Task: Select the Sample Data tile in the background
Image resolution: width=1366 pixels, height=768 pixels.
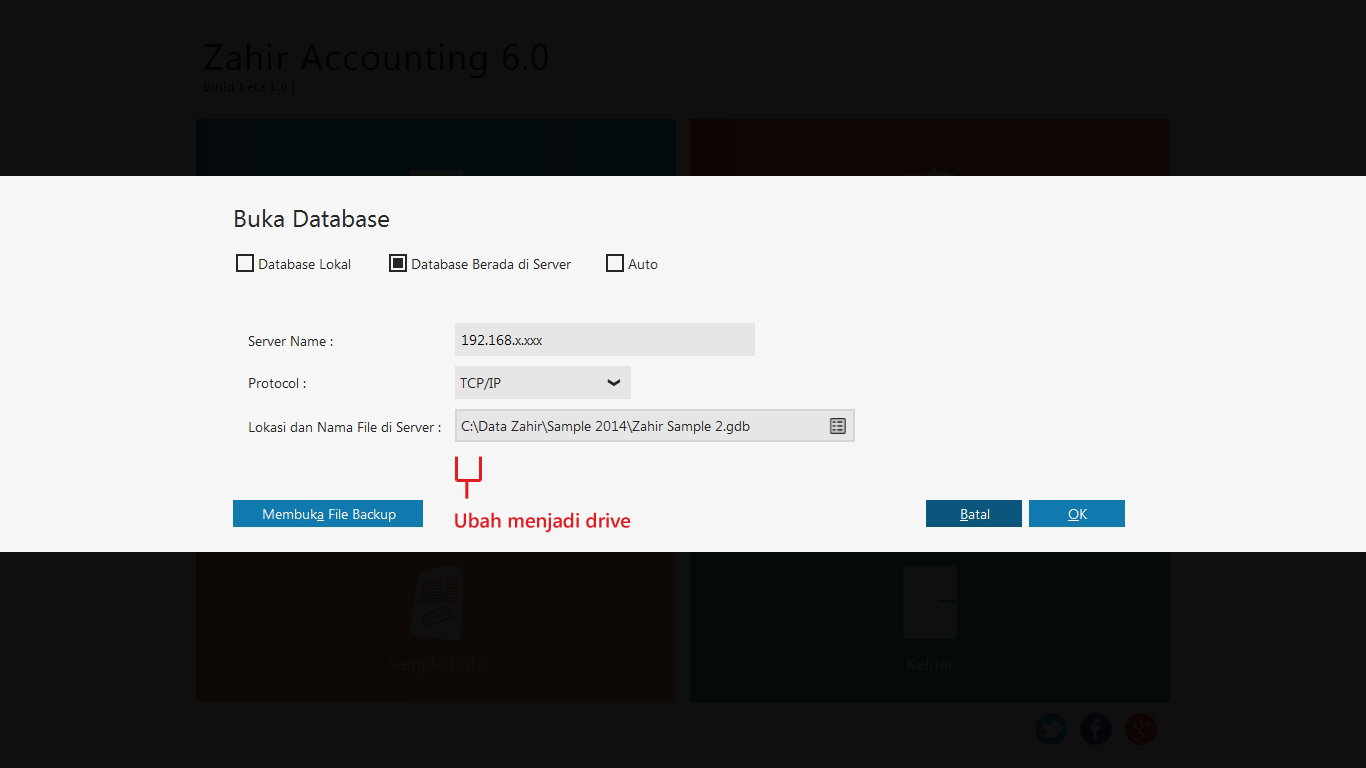Action: pyautogui.click(x=436, y=626)
